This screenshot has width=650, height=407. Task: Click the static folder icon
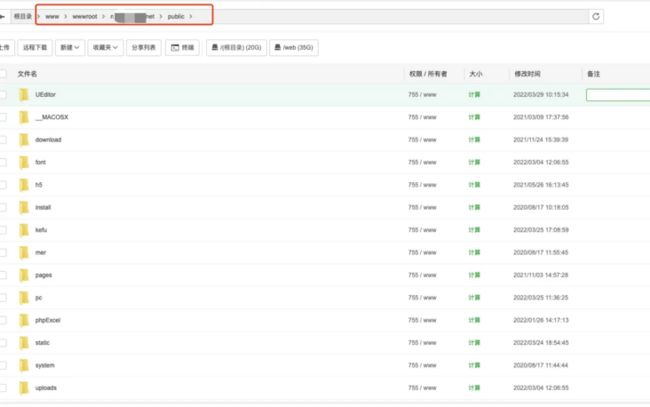pos(24,343)
